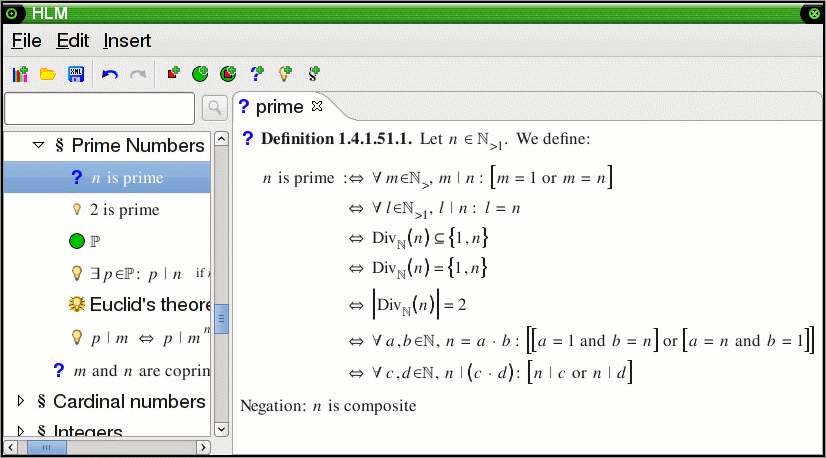Open the Insert menu
Viewport: 826px width, 458px height.
(127, 41)
